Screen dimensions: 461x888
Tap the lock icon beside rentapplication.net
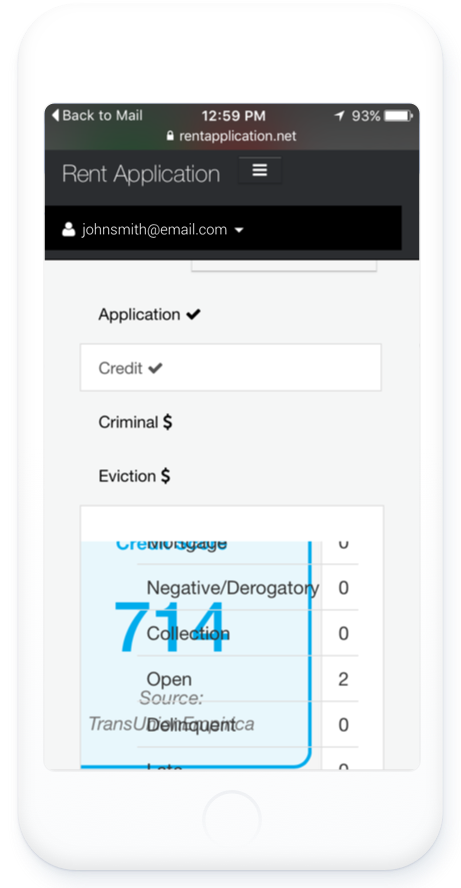tap(170, 136)
